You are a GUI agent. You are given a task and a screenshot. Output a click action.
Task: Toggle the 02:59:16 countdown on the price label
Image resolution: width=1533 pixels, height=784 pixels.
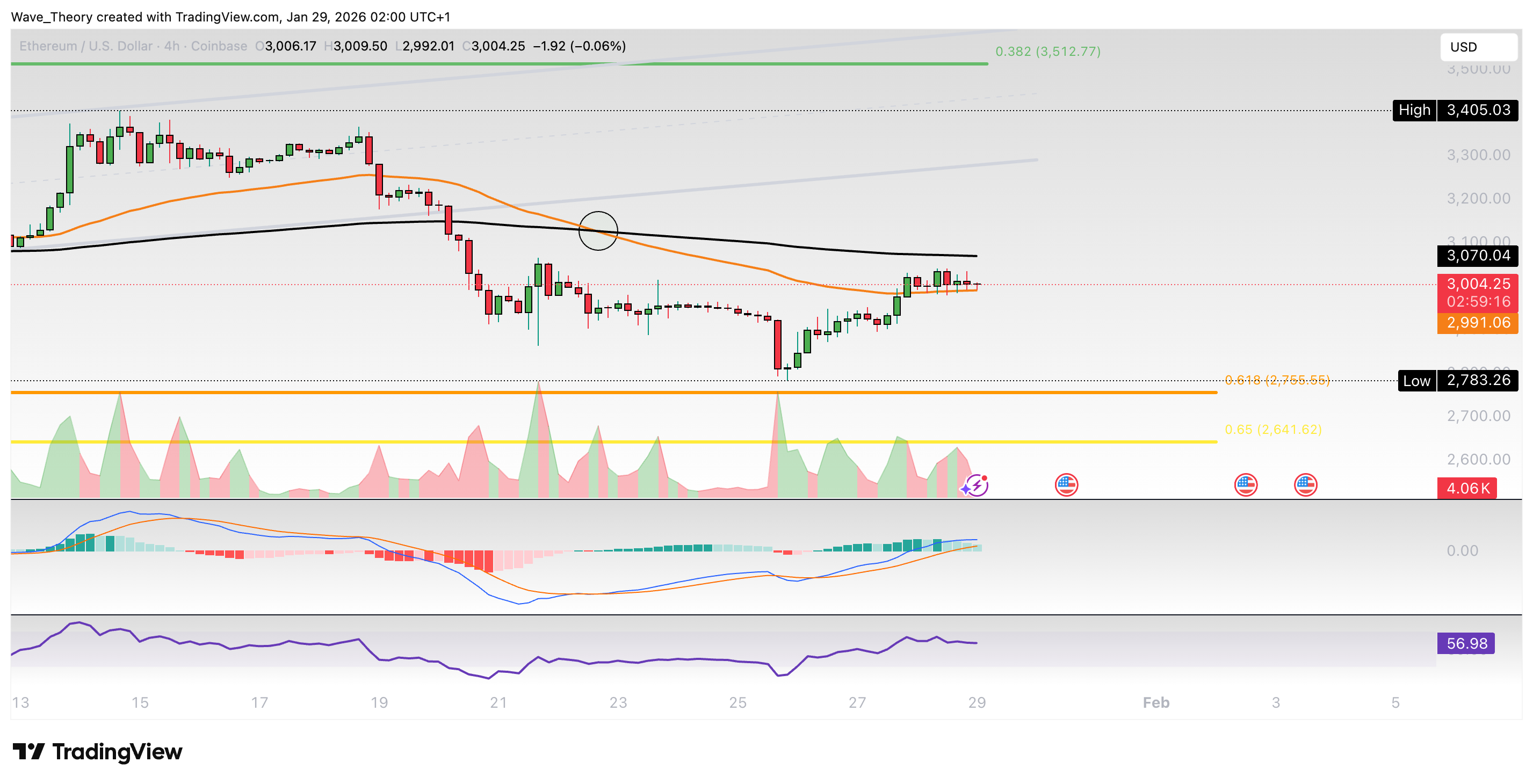tap(1478, 301)
